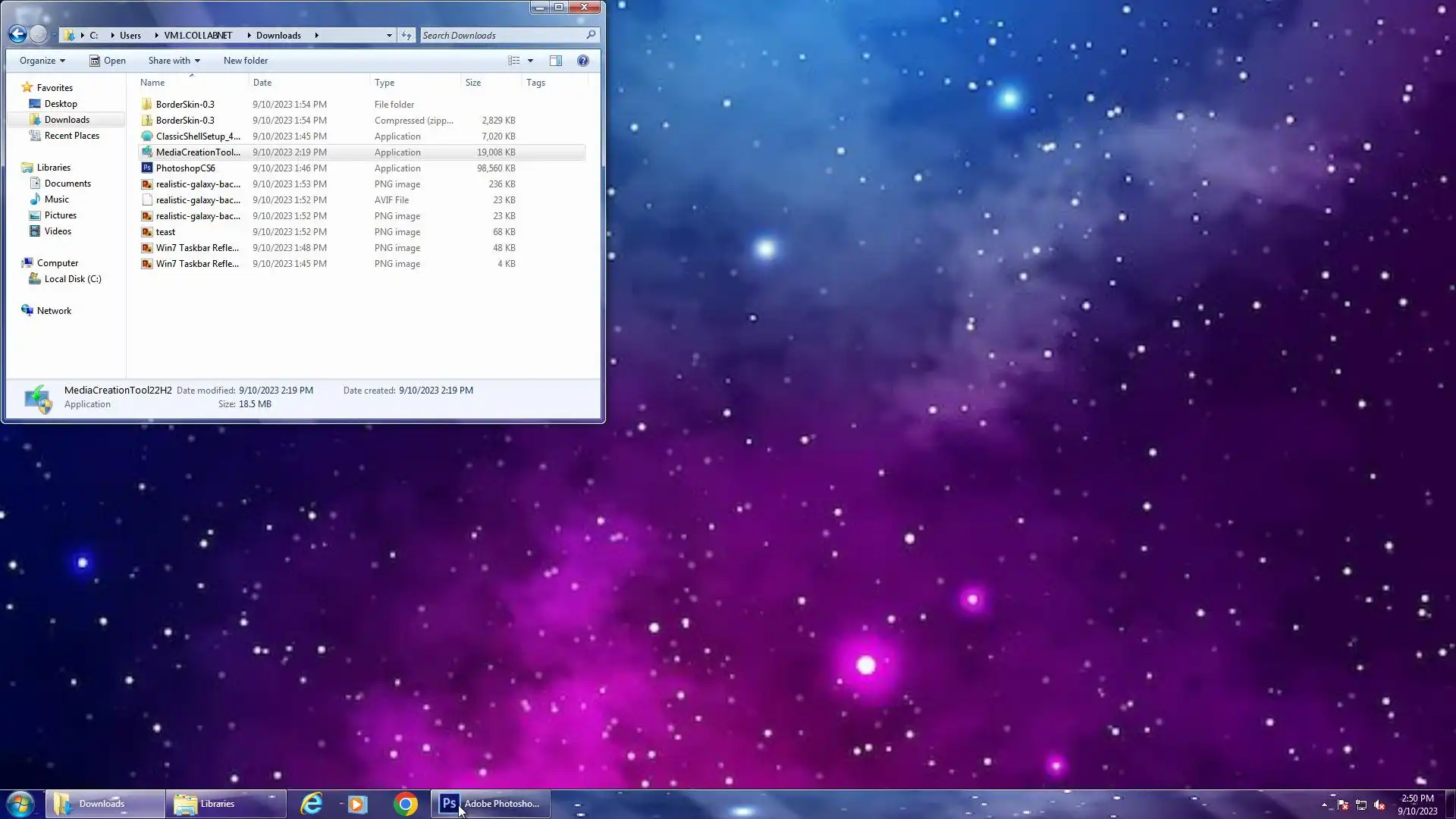Select the PhotoshopCS6 application file
The width and height of the screenshot is (1456, 819).
tap(185, 168)
